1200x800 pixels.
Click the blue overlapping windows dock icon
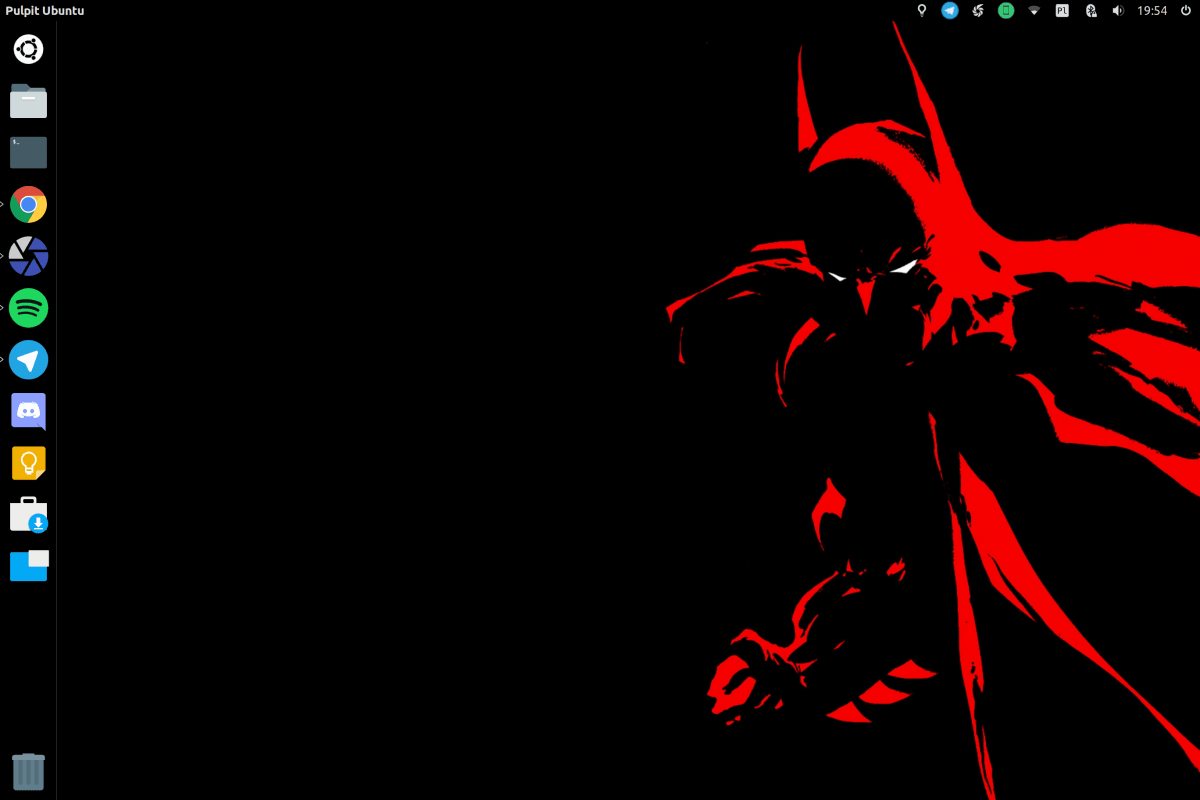pyautogui.click(x=28, y=566)
